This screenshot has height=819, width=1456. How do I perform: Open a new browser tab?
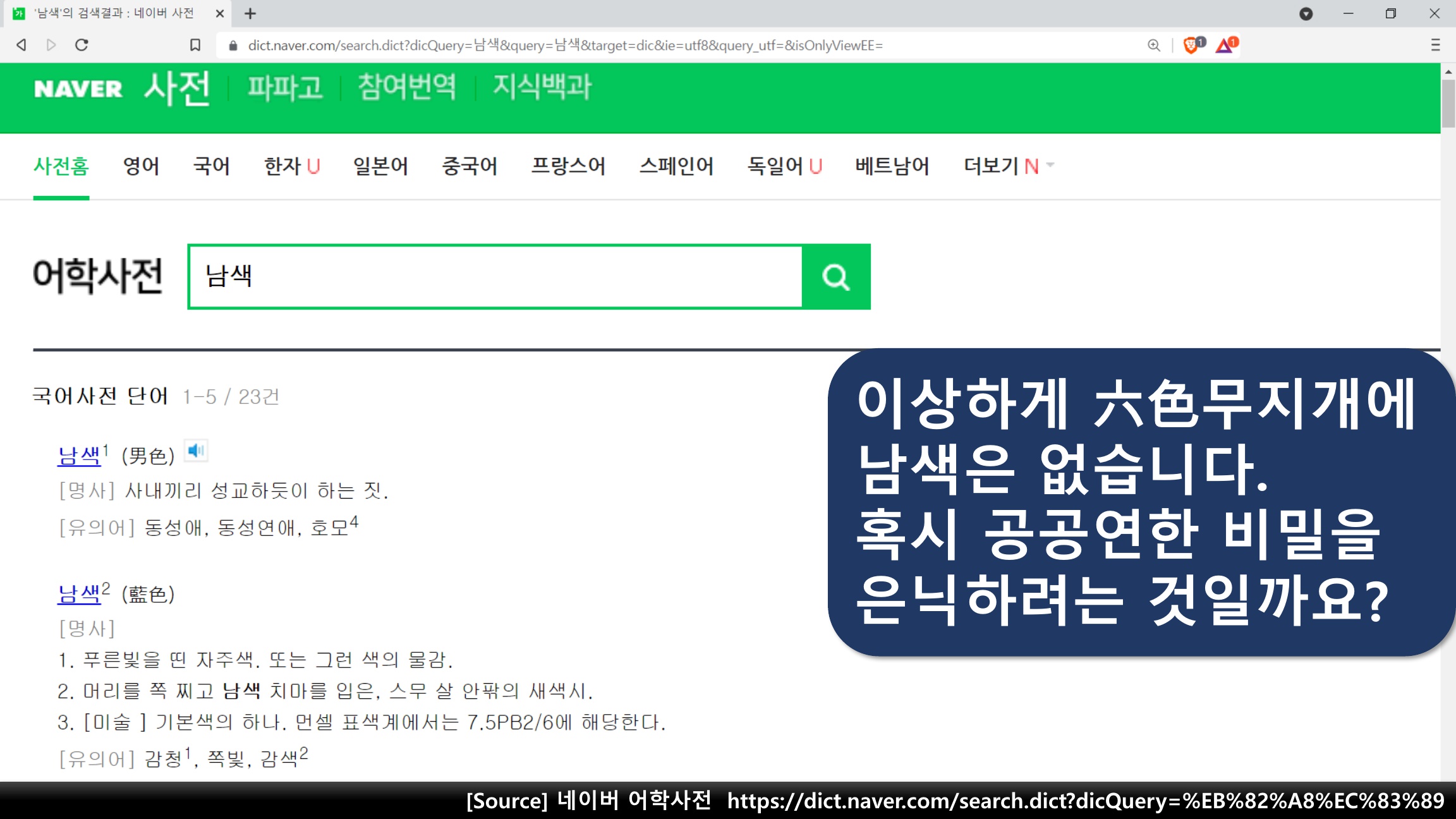(x=250, y=13)
